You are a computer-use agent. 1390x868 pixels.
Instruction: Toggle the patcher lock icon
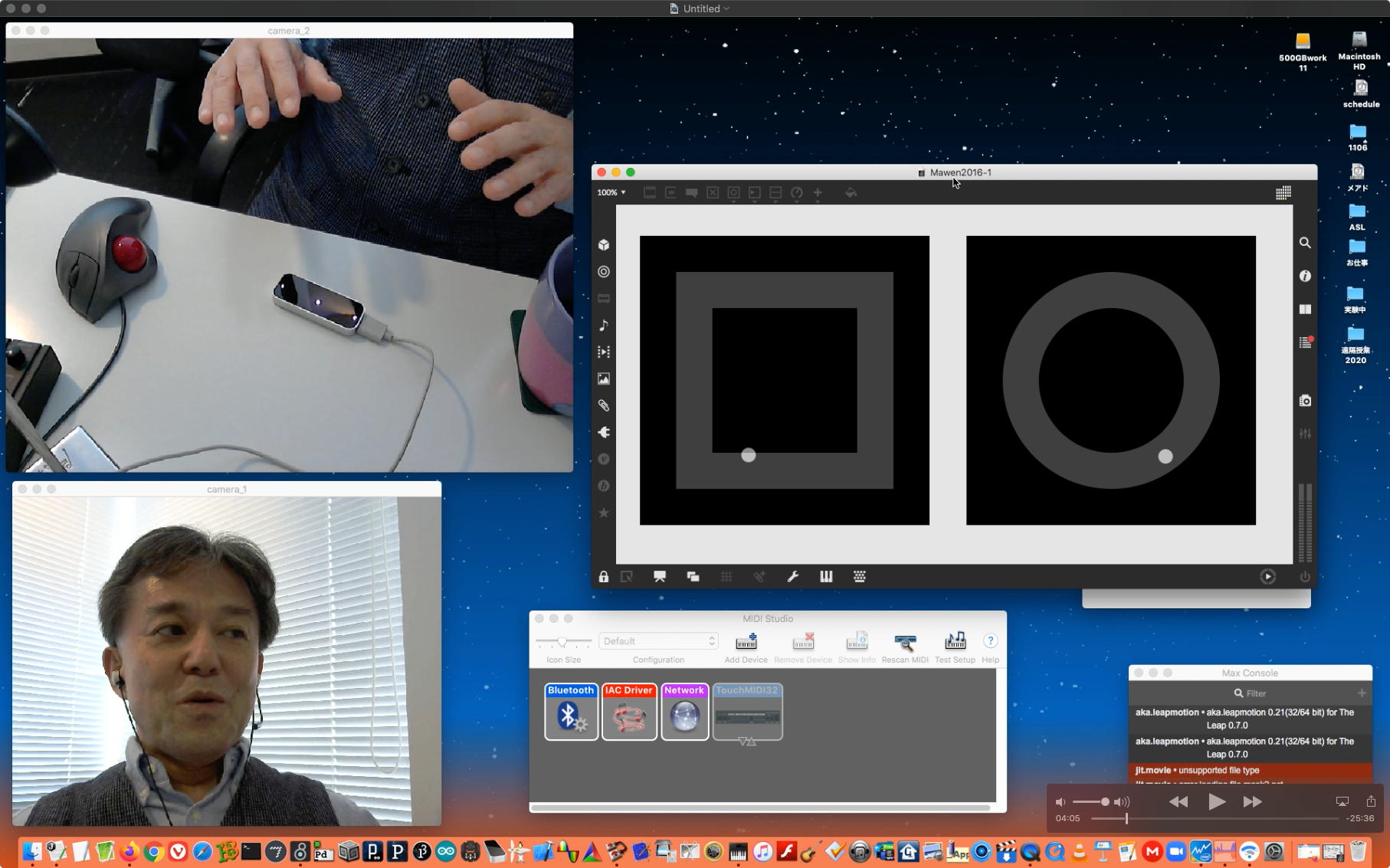[604, 577]
